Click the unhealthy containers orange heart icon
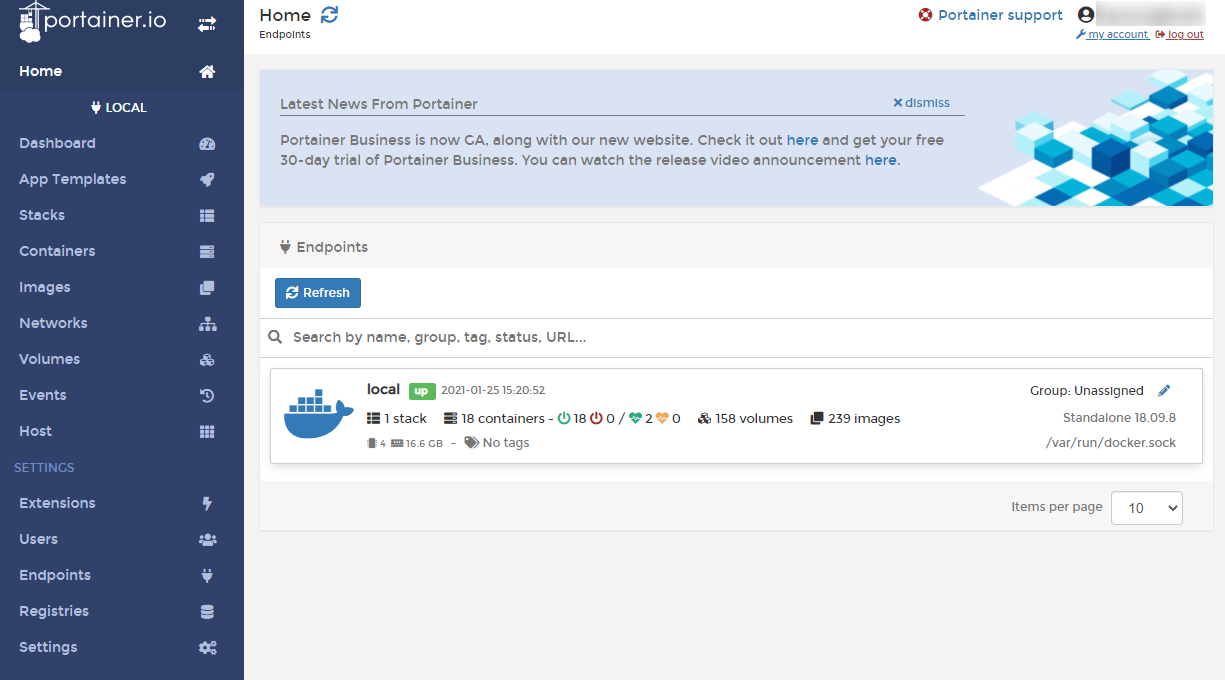 click(662, 419)
